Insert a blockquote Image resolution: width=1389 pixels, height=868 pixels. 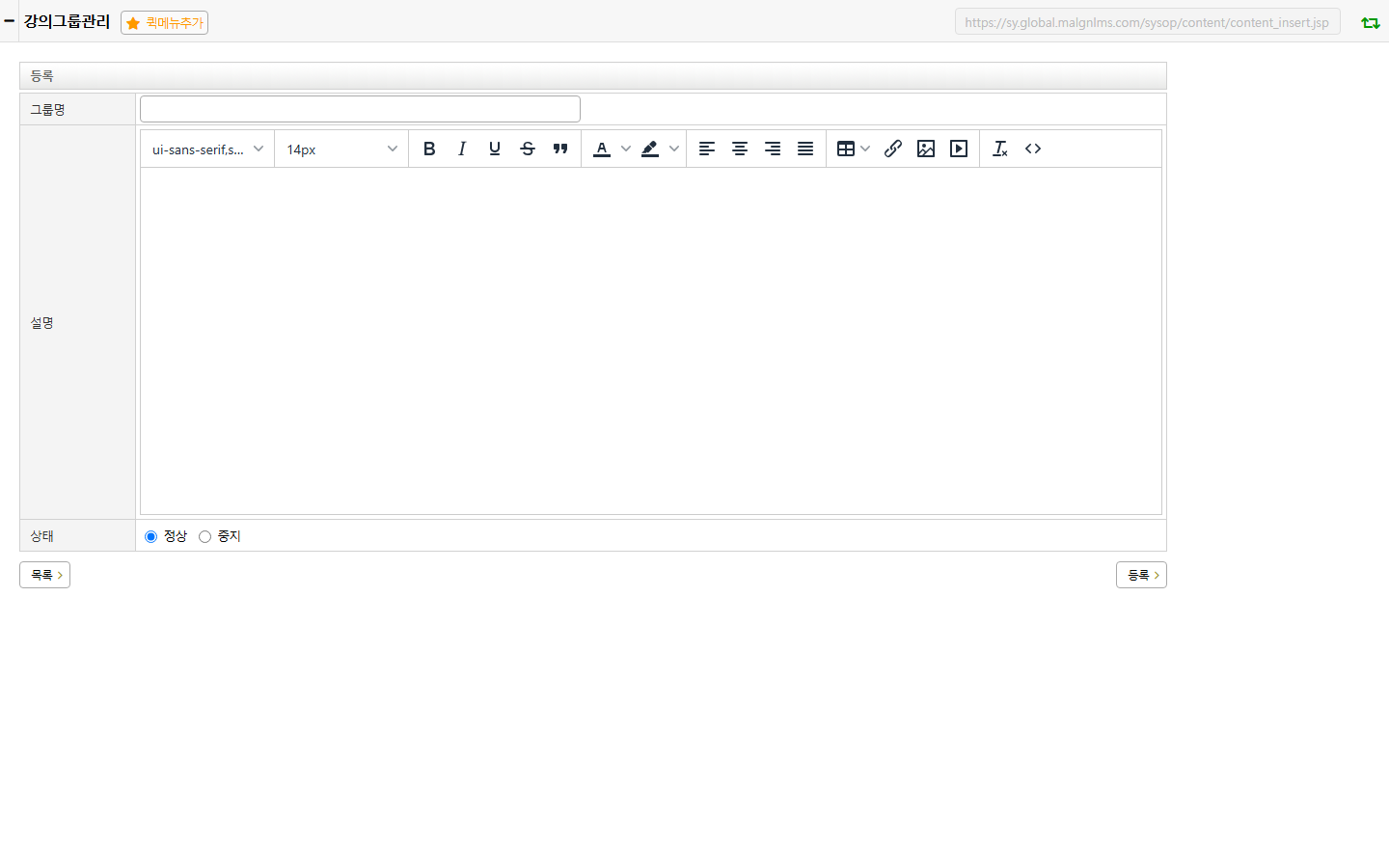tap(560, 149)
